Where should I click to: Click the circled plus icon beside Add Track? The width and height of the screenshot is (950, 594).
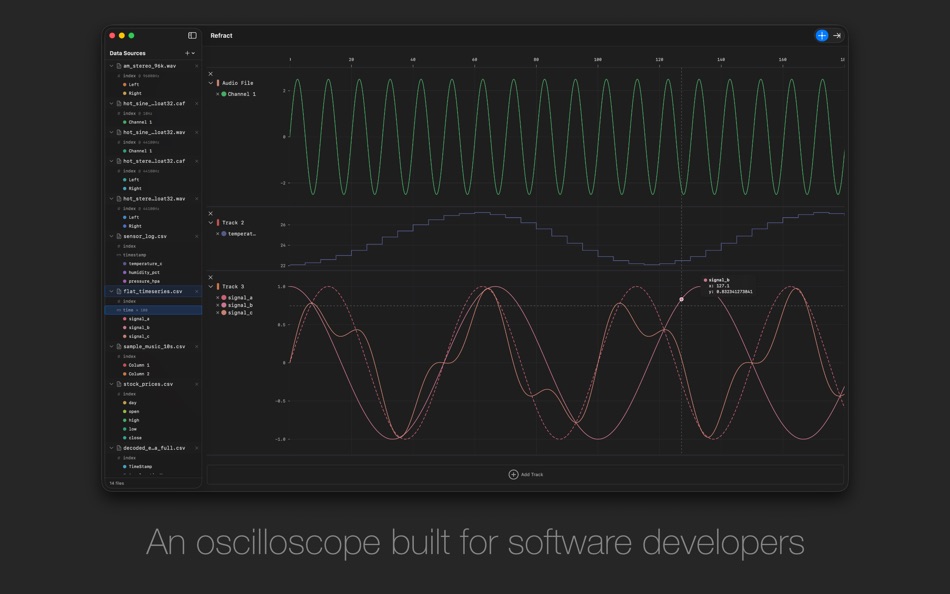(x=513, y=475)
